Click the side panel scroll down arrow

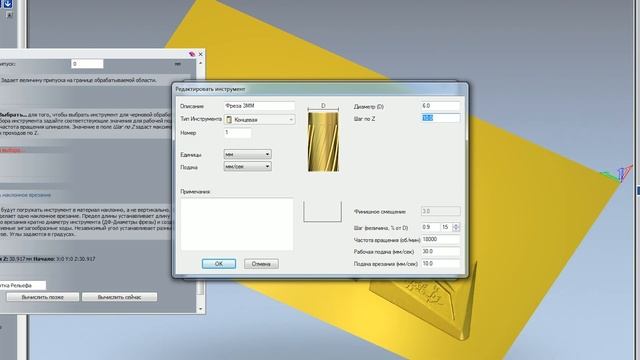[x=200, y=309]
